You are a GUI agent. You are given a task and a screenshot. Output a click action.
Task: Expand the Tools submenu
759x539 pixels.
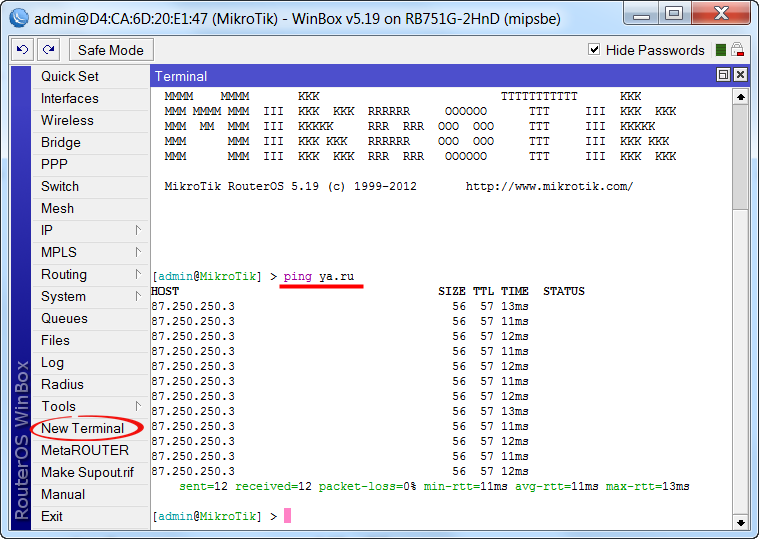click(x=90, y=406)
